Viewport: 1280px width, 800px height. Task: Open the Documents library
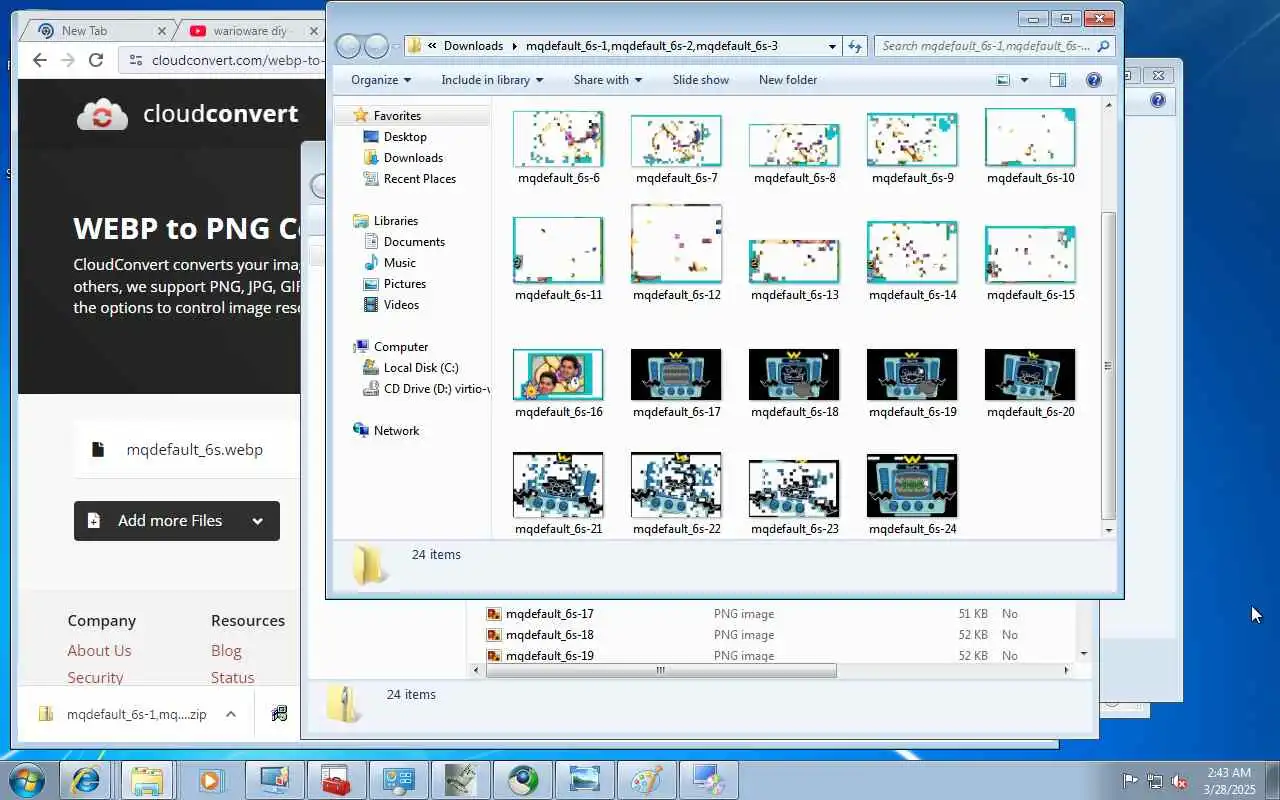coord(414,242)
